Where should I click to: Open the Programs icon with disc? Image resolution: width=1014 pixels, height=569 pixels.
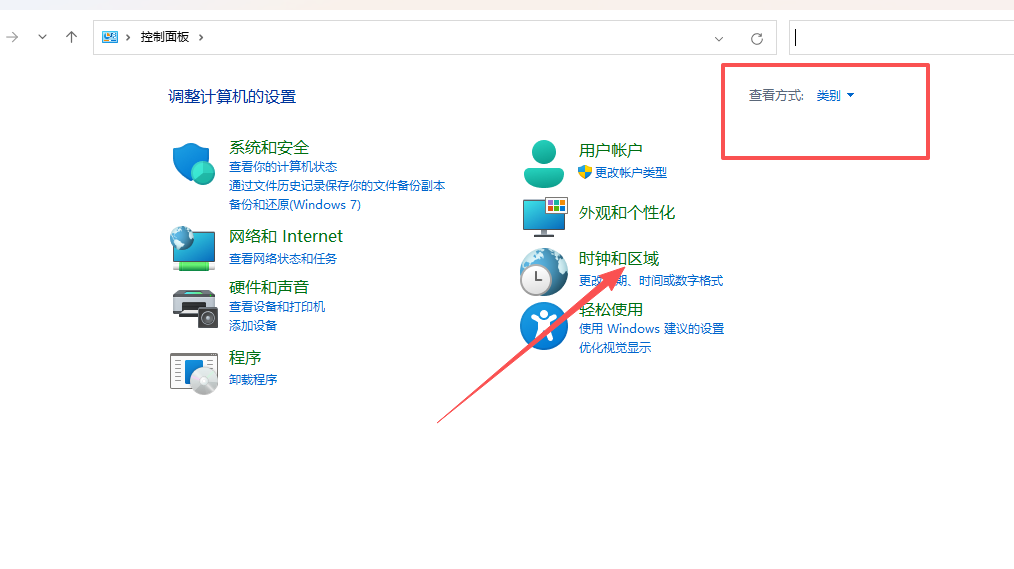click(194, 372)
